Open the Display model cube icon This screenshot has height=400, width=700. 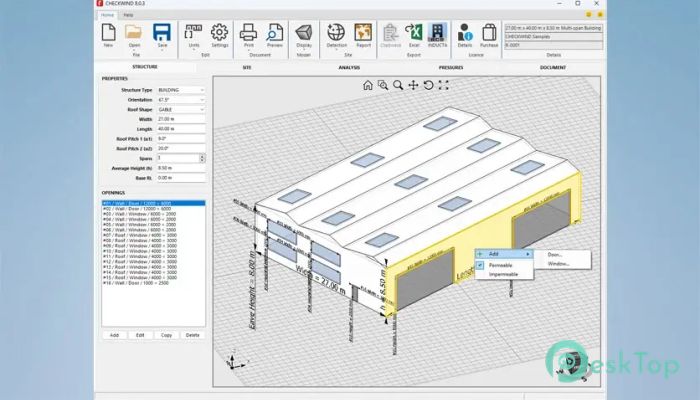tap(304, 32)
